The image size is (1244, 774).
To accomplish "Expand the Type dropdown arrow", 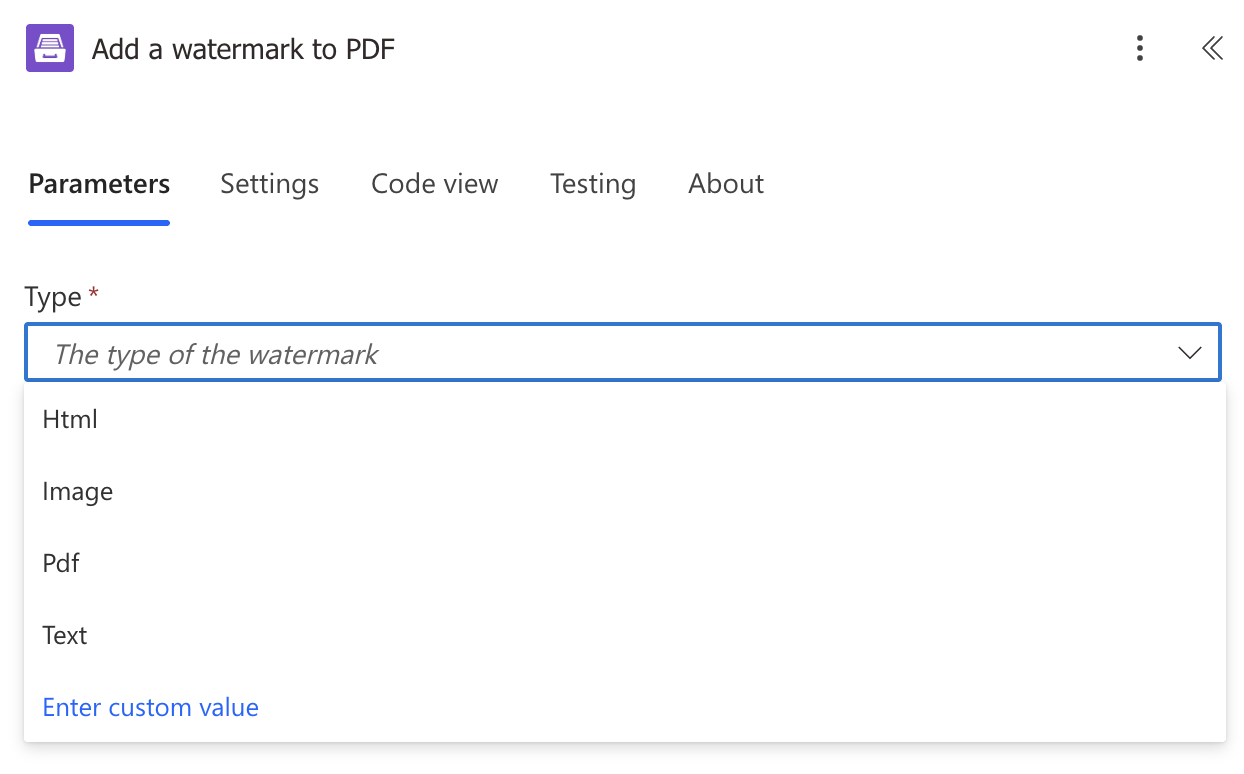I will pyautogui.click(x=1189, y=353).
